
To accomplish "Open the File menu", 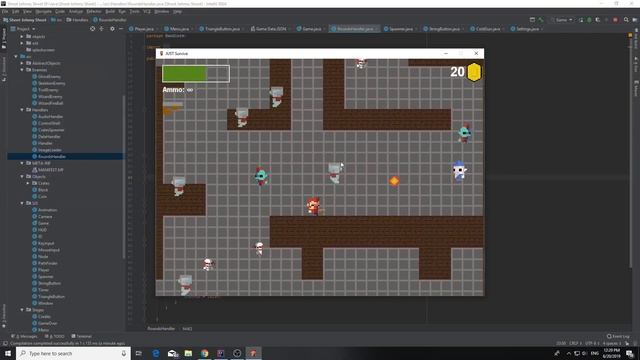I will click(x=5, y=11).
